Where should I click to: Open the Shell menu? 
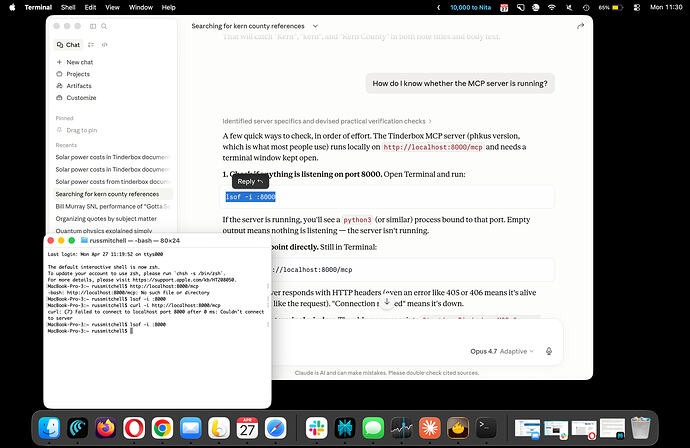68,7
